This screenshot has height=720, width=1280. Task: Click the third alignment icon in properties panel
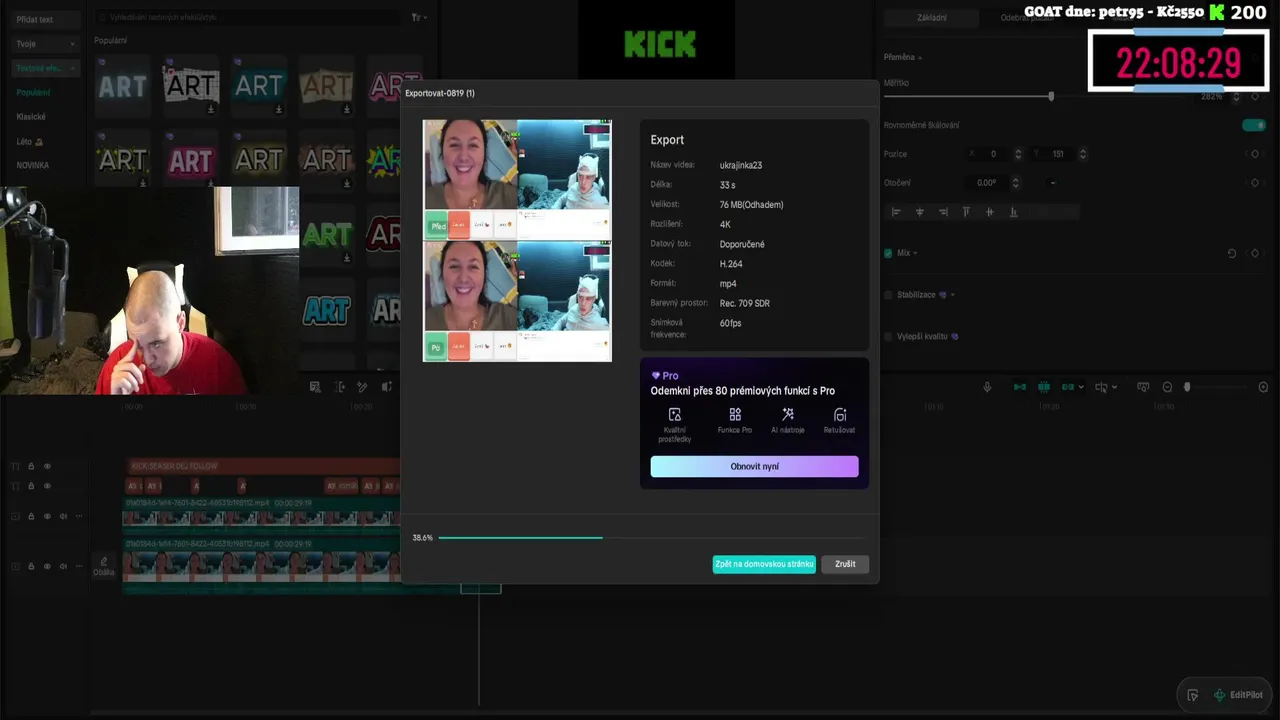(943, 212)
